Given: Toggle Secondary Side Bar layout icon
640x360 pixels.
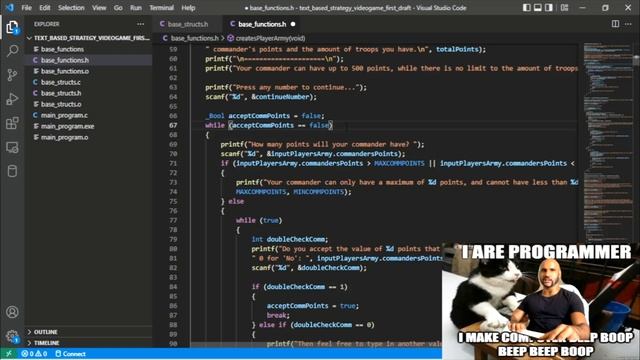Looking at the screenshot, I should [x=549, y=8].
